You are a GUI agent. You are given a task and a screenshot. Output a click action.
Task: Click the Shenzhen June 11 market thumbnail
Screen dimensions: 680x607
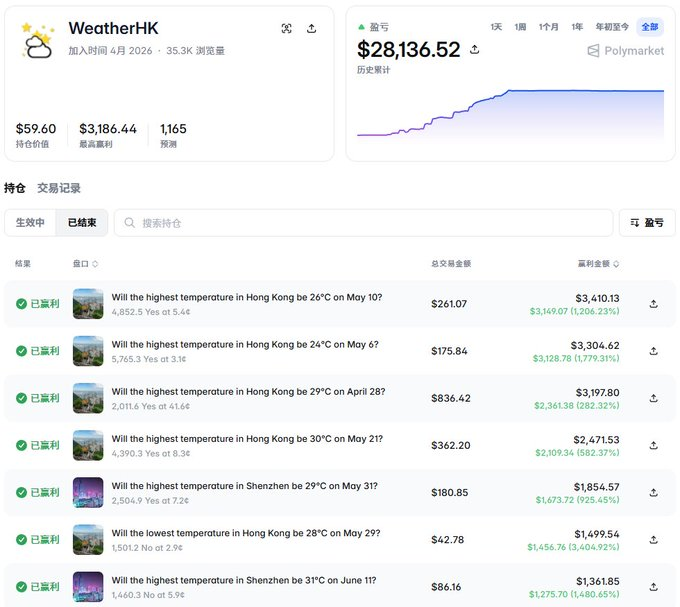pyautogui.click(x=88, y=587)
